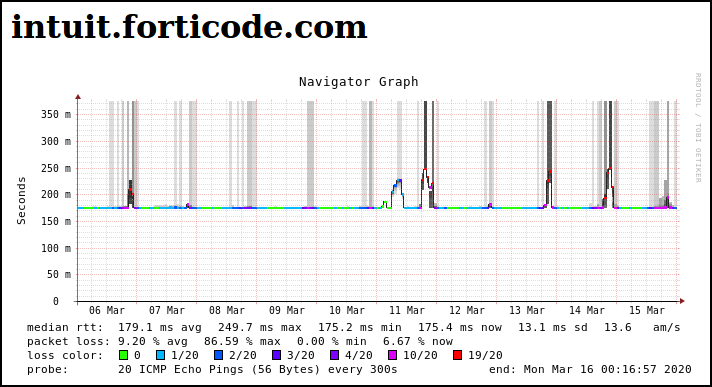Click the 13.1 ms sd value
The image size is (712, 387).
tap(553, 327)
